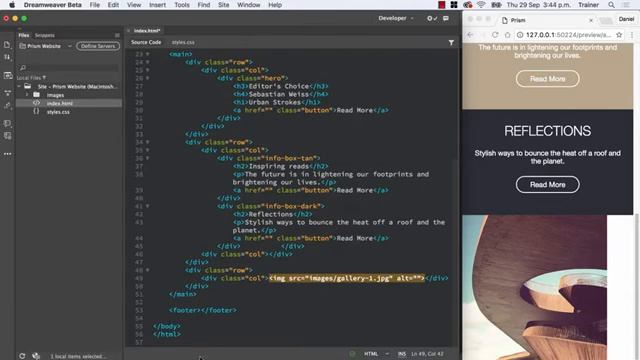640x360 pixels.
Task: Open the Window menu
Action: tap(249, 5)
